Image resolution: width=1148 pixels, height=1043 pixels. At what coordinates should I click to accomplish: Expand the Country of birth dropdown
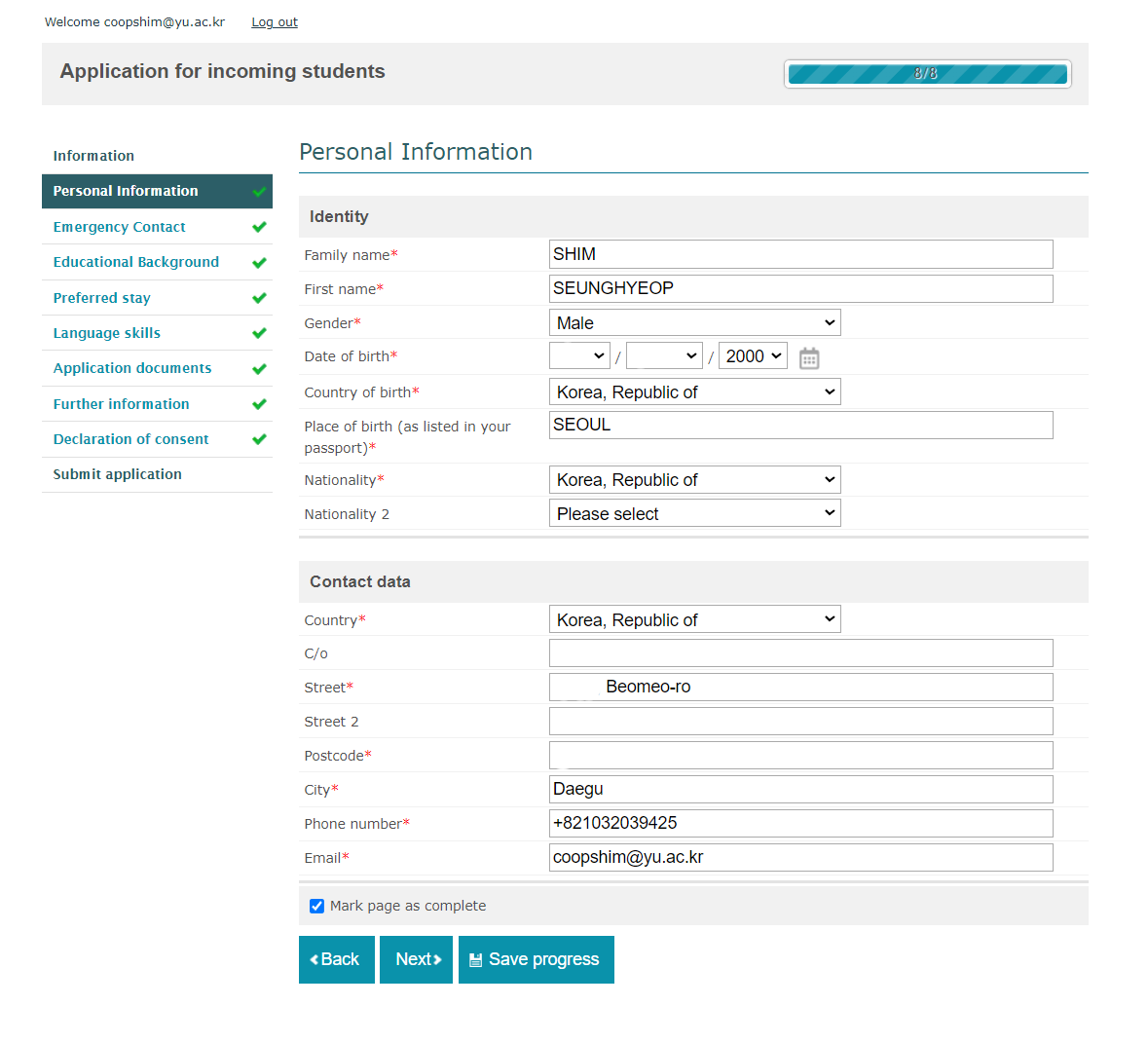coord(695,391)
